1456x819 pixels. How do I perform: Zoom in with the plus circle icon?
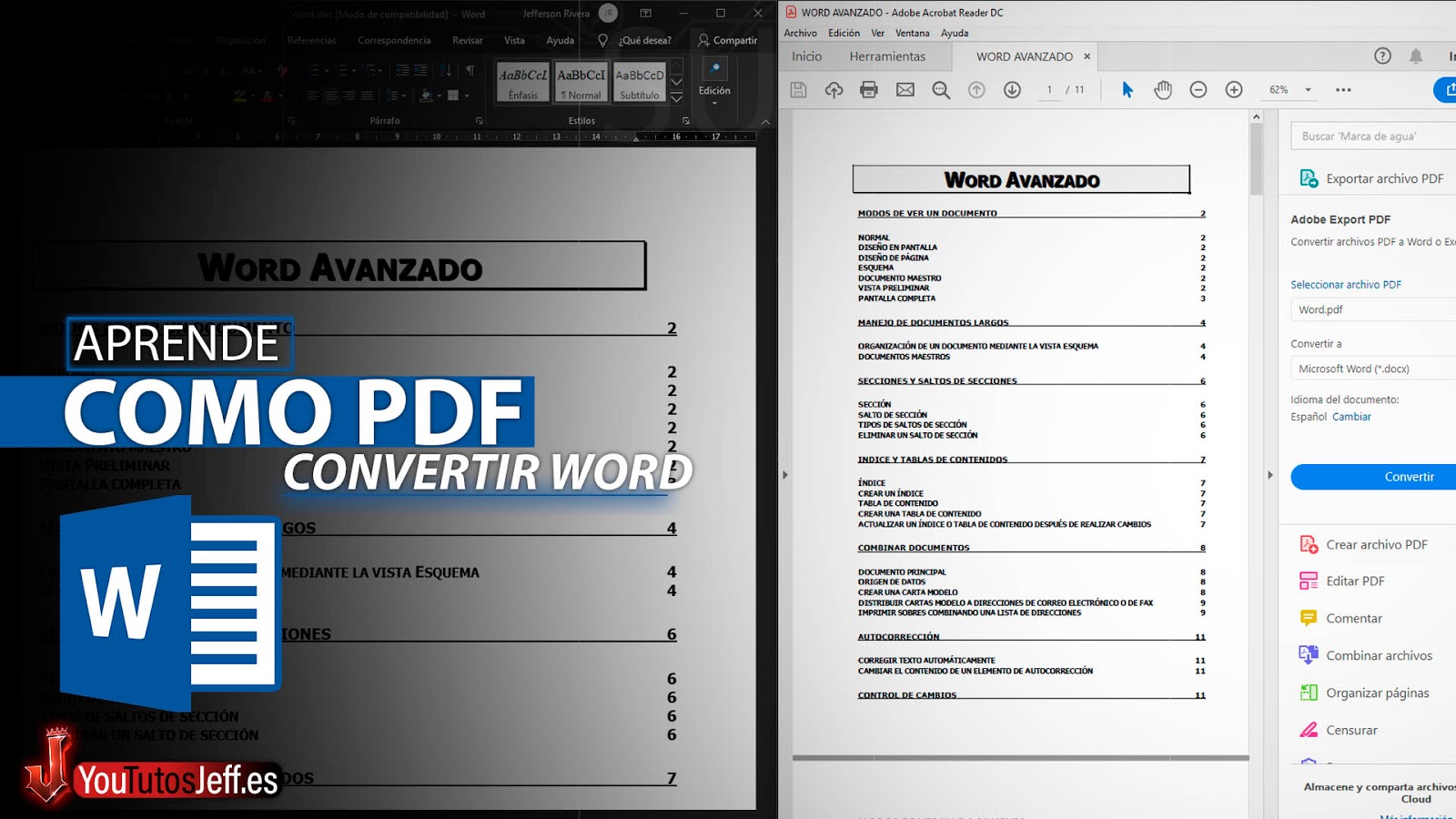(1234, 89)
